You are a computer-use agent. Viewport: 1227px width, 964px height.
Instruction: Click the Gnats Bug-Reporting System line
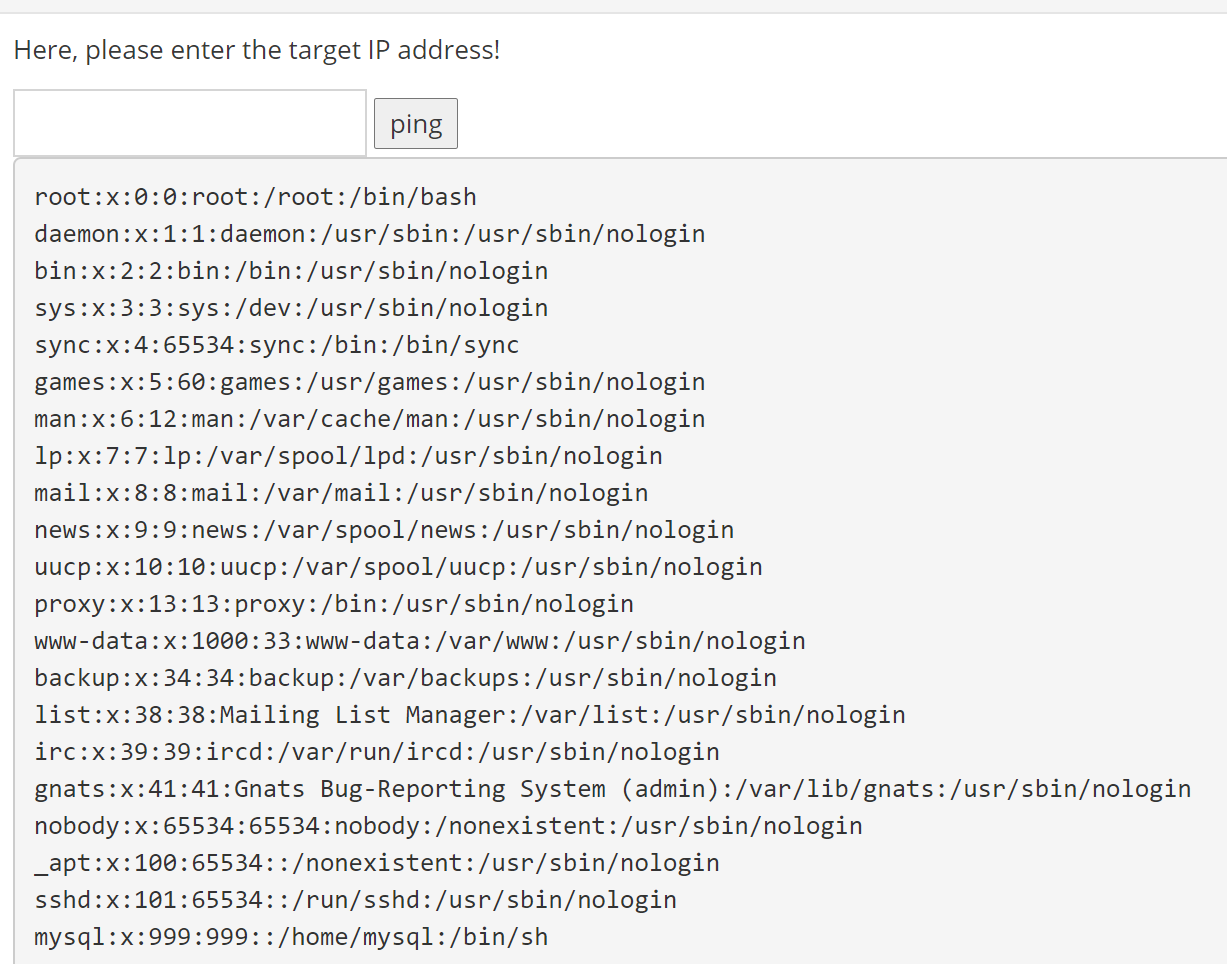coord(612,789)
